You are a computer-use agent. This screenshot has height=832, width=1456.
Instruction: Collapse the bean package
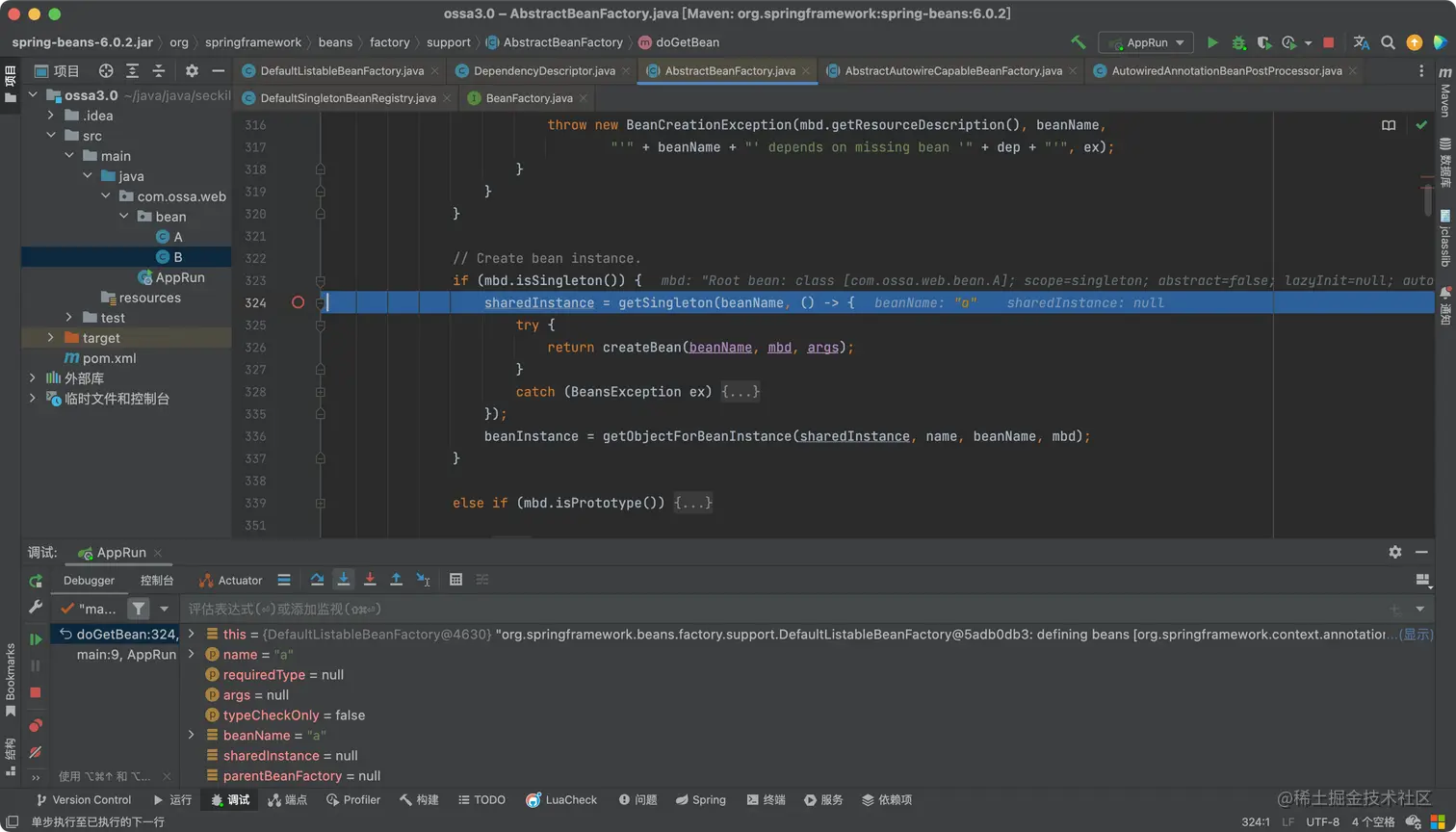point(124,217)
